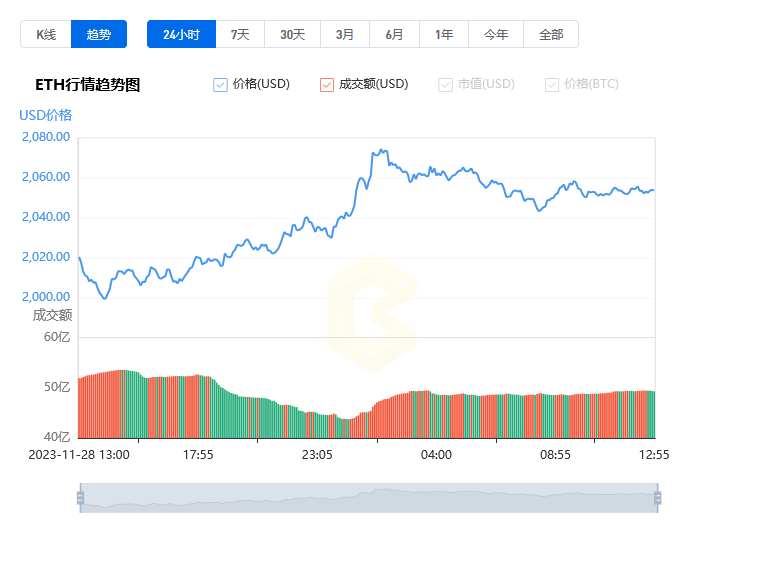The height and width of the screenshot is (563, 780).
Task: Uncheck the 成交额(USD) volume checkbox
Action: [x=327, y=85]
